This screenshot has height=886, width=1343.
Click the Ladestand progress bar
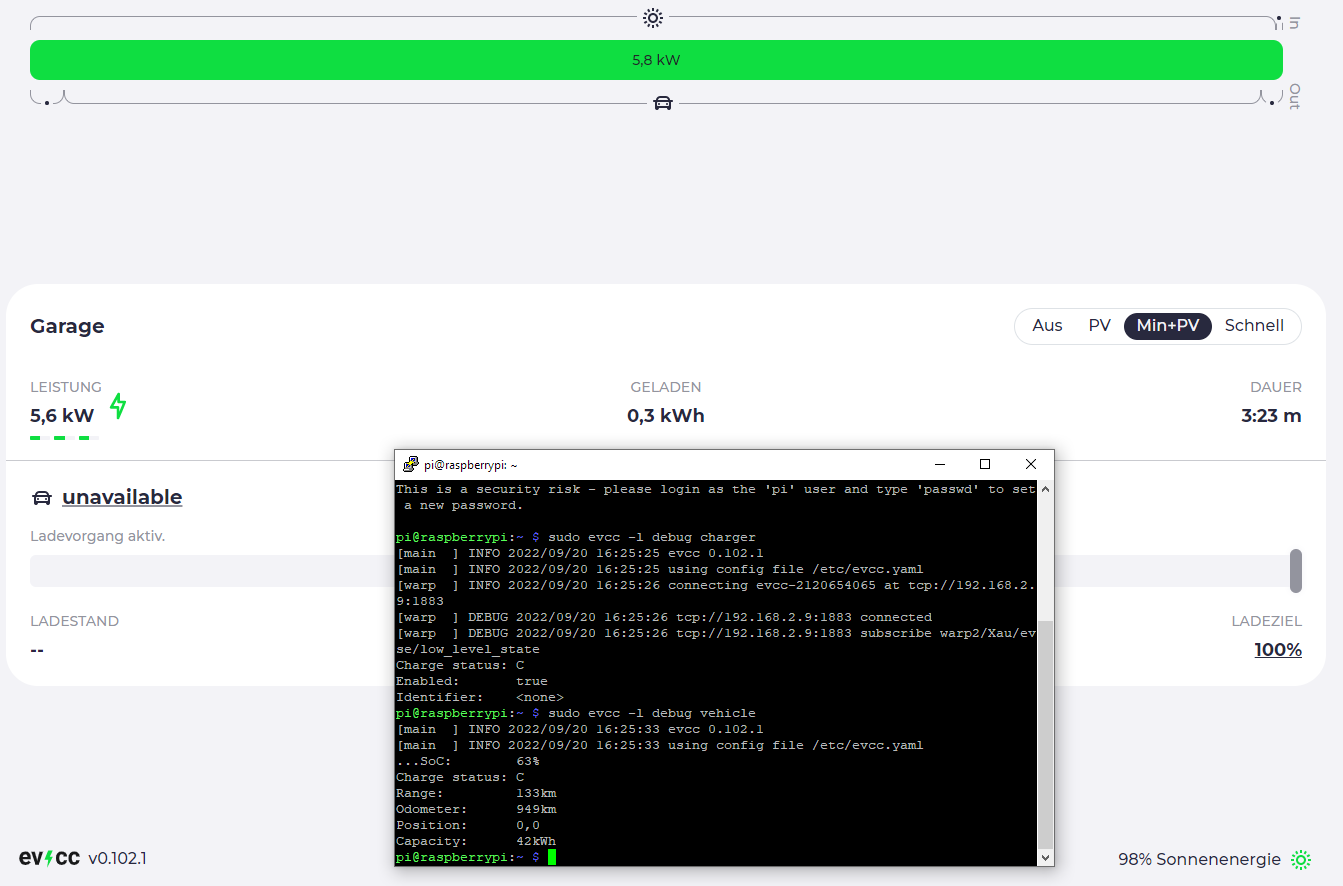tap(200, 570)
